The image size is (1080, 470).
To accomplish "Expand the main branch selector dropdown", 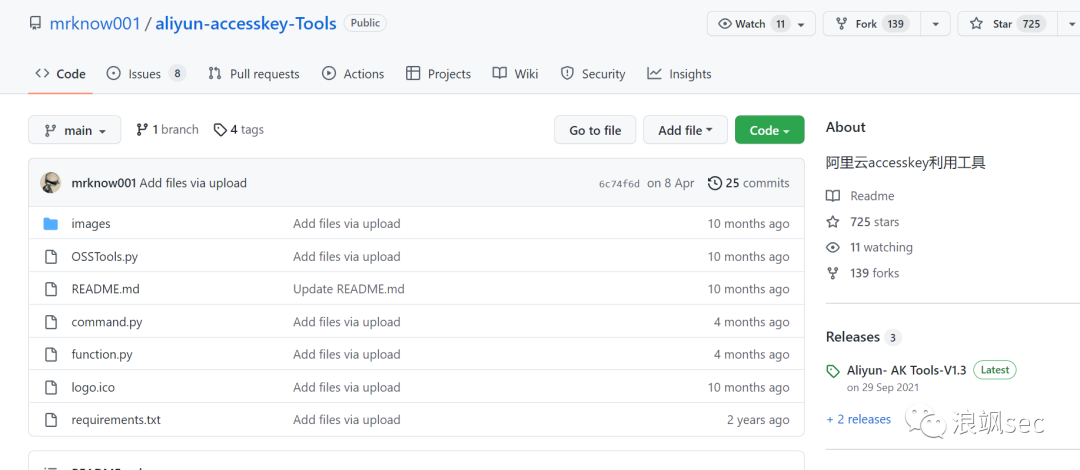I will click(x=74, y=130).
